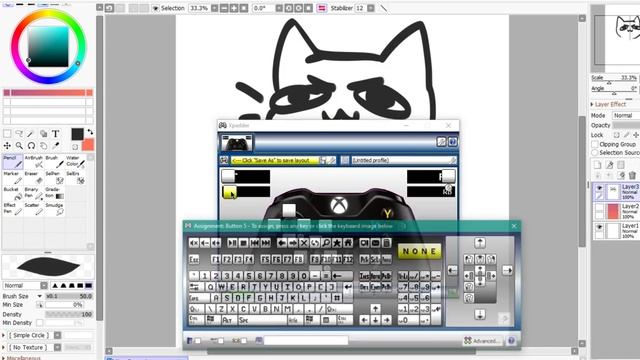Create a new layer with page icon
Screen dimensions: 640x360
pyautogui.click(x=598, y=164)
